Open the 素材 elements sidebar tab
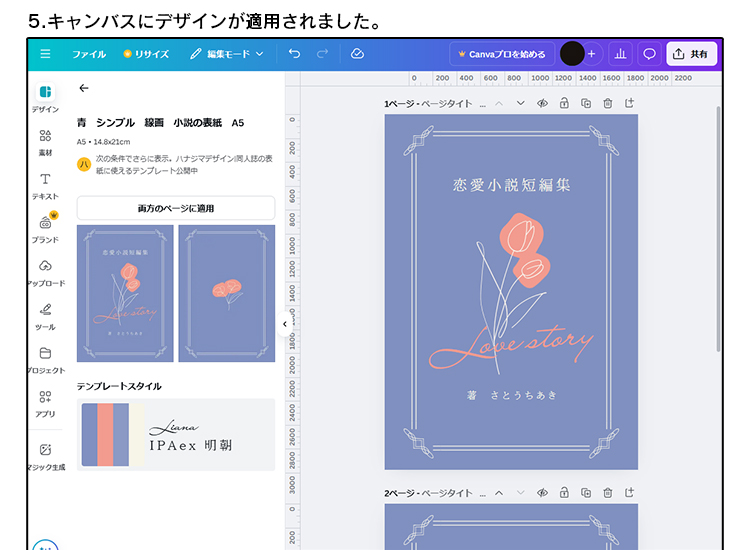 pos(45,142)
